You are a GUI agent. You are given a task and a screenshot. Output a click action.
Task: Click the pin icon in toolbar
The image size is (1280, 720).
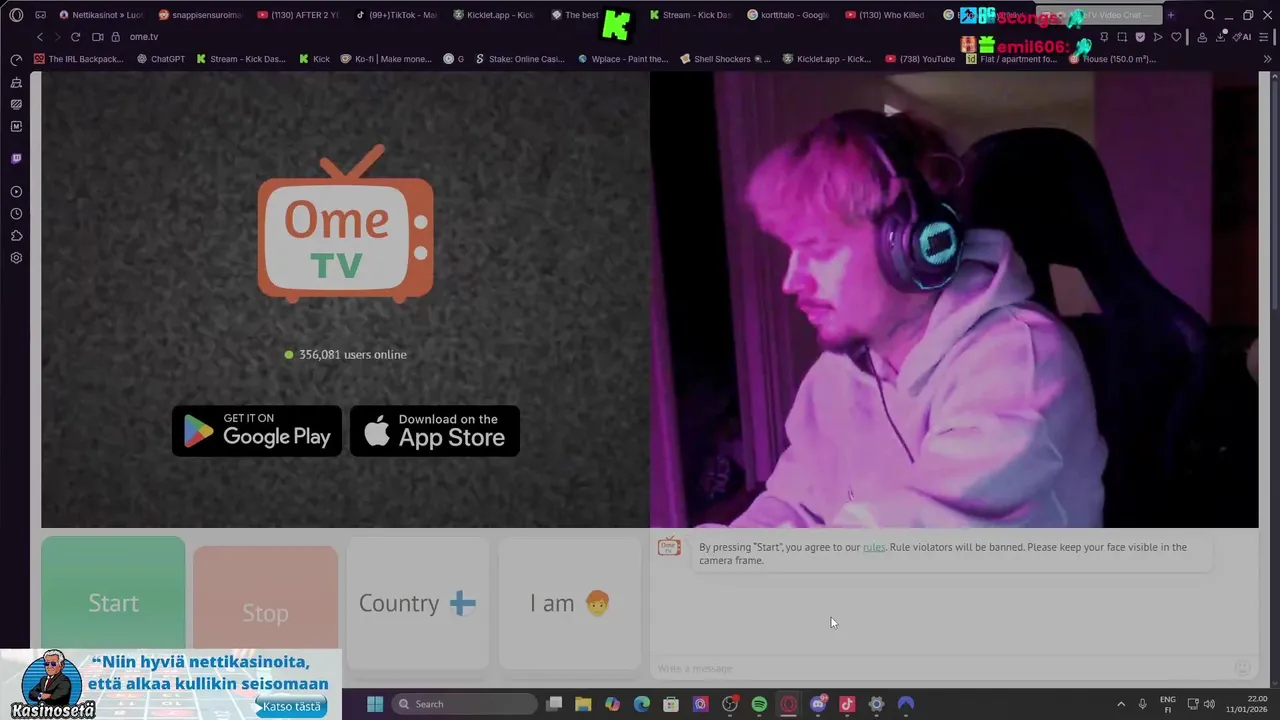tap(1104, 37)
